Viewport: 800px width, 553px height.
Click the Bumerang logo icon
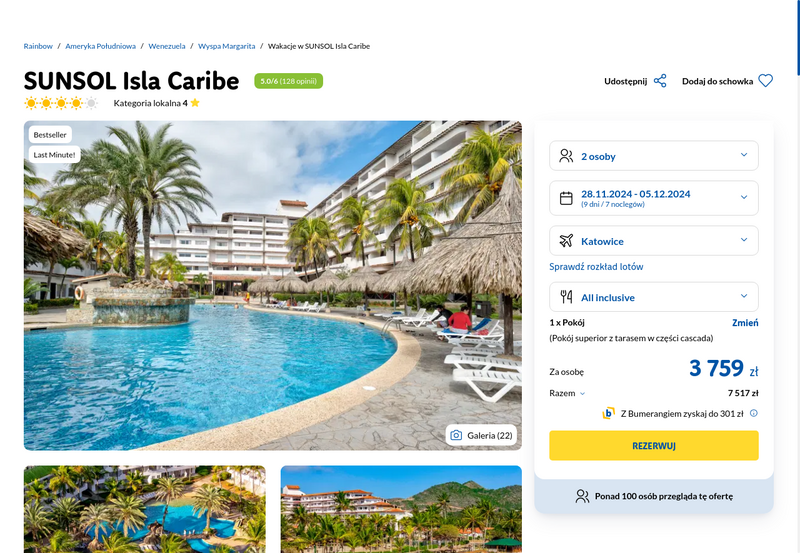tap(608, 413)
